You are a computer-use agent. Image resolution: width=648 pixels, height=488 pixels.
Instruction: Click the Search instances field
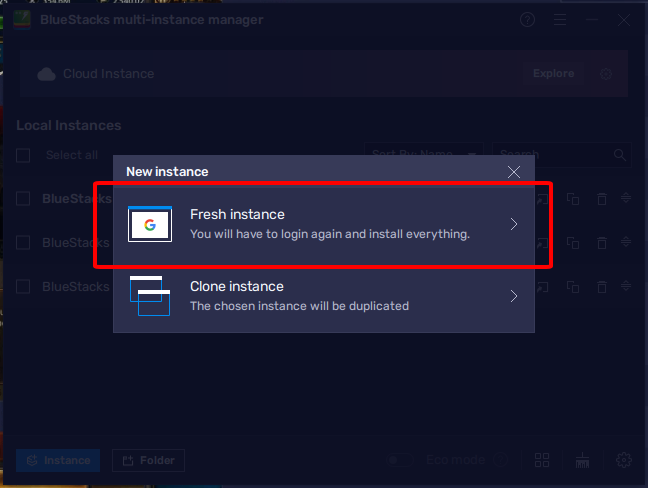(560, 155)
